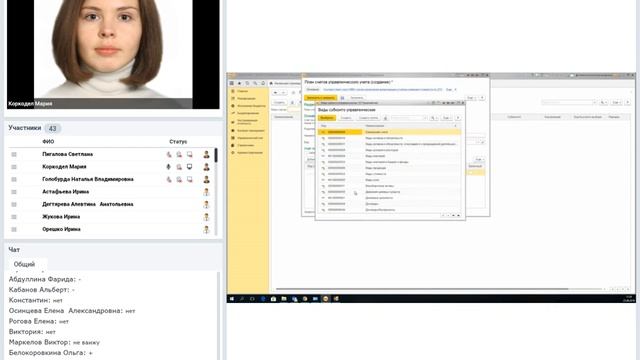Select the Договоры row in dialog list
640x360 pixels.
point(389,204)
